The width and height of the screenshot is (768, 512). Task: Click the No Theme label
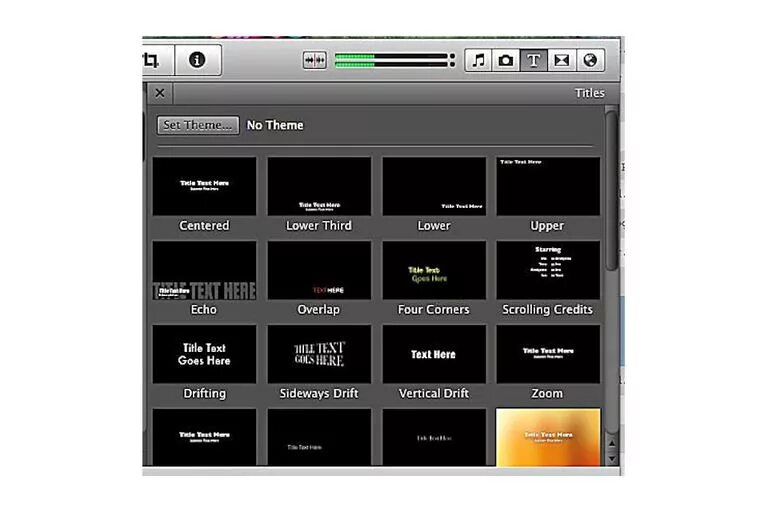point(275,125)
